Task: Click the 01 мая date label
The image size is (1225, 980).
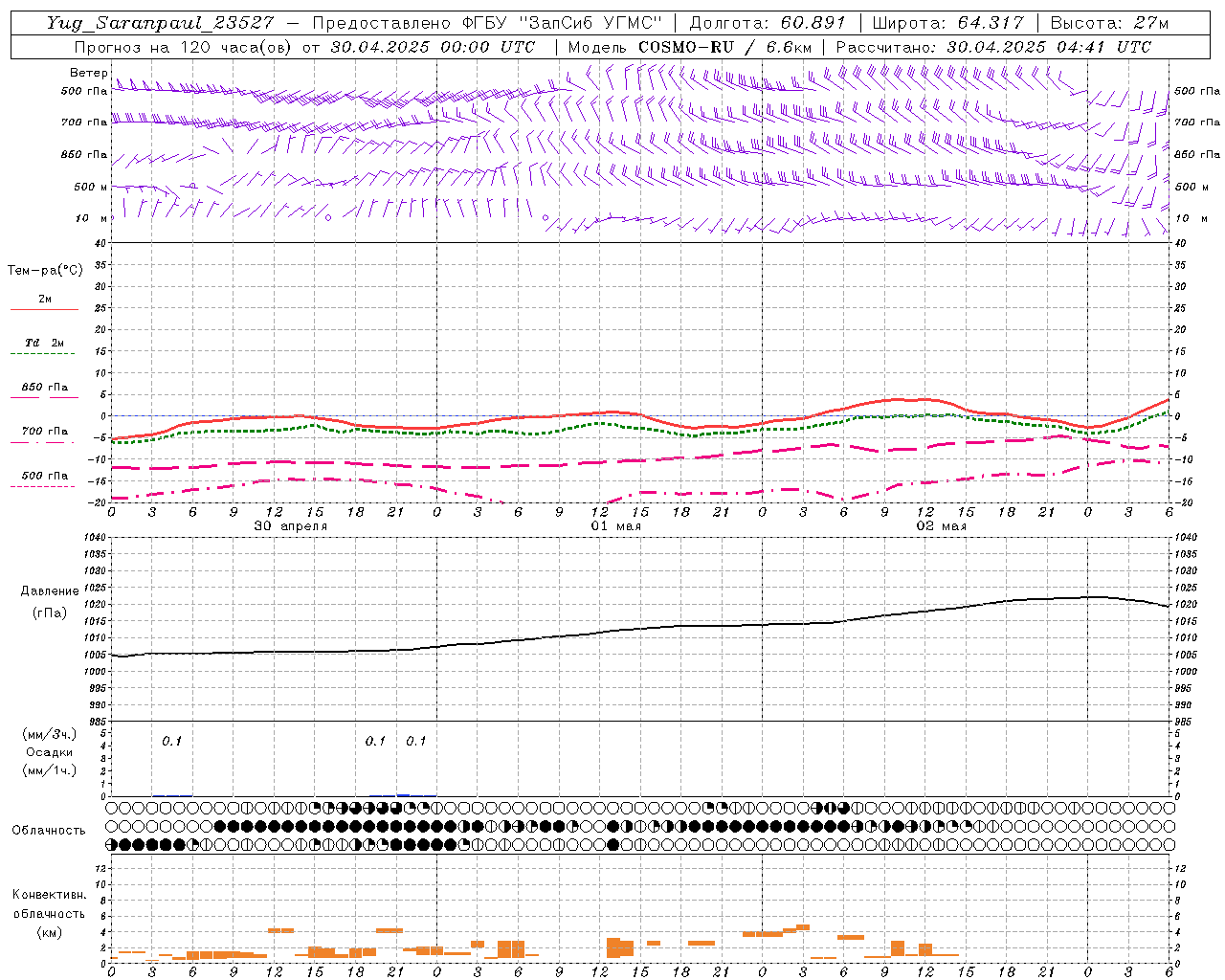Action: 615,526
